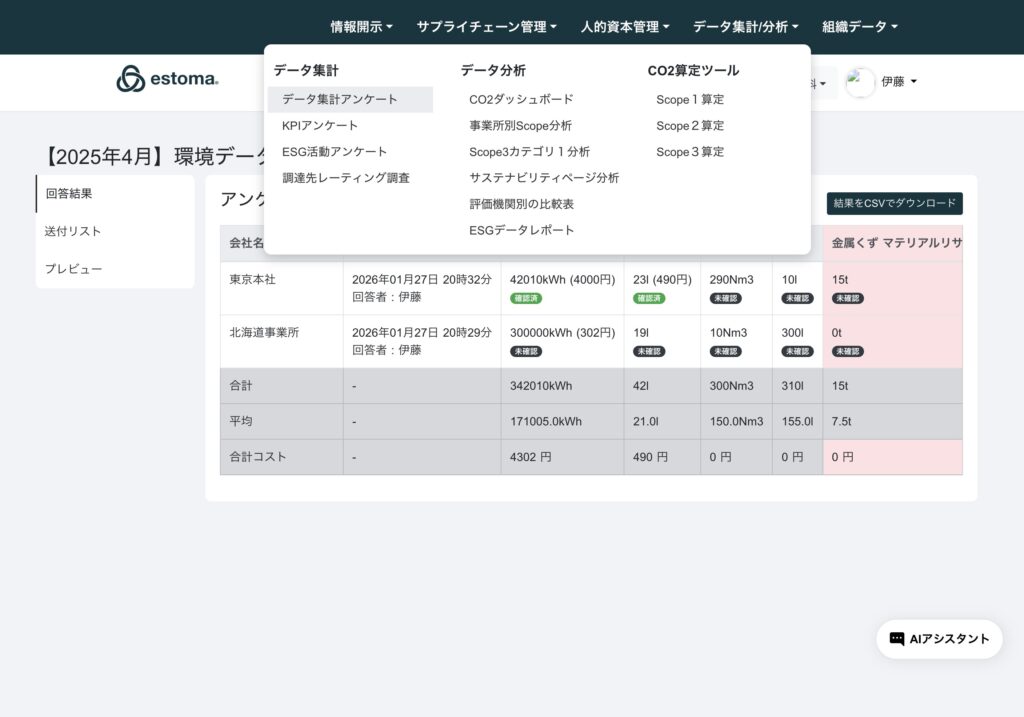Open the 人的資本管理 dropdown
Viewport: 1024px width, 717px height.
[x=625, y=27]
